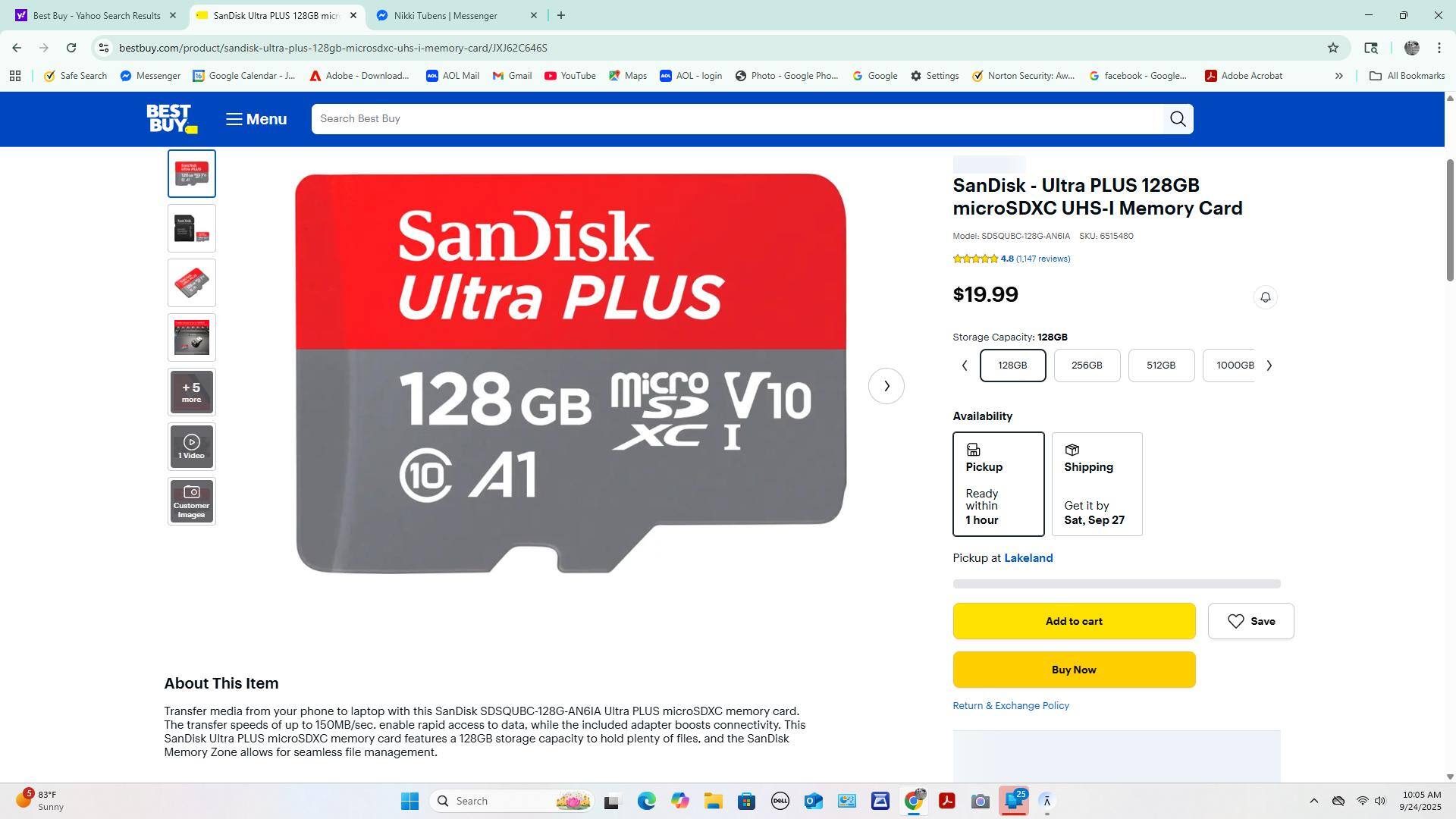1456x819 pixels.
Task: Click the Best Buy logo
Action: (x=172, y=119)
